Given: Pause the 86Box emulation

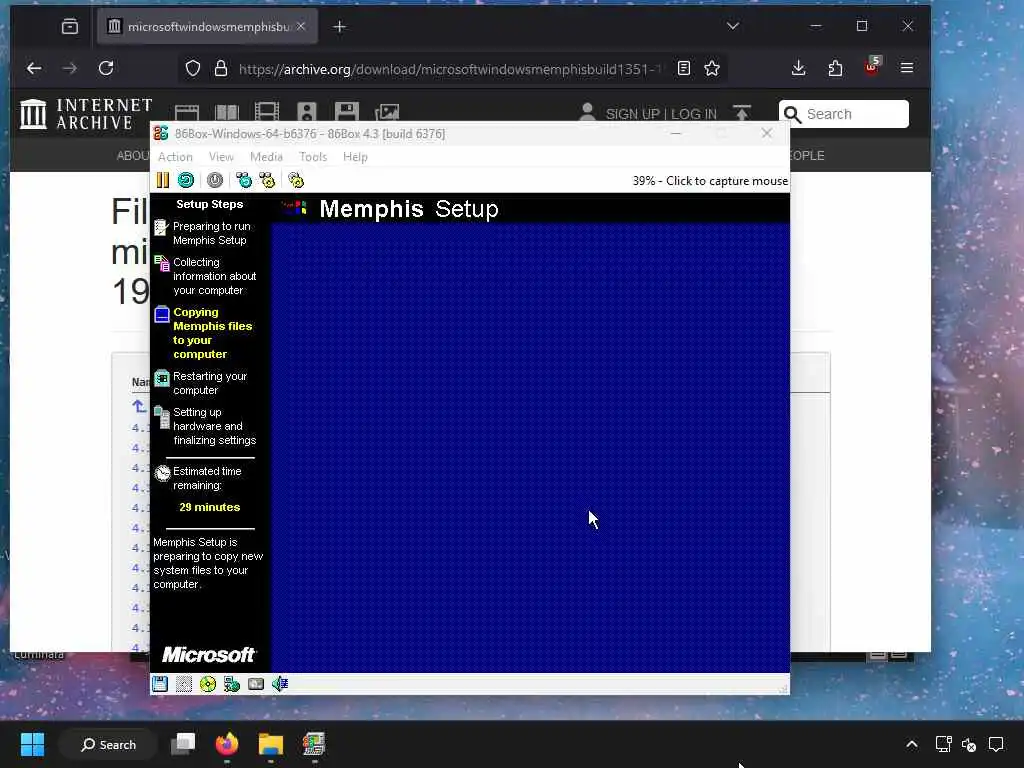Looking at the screenshot, I should click(x=163, y=180).
